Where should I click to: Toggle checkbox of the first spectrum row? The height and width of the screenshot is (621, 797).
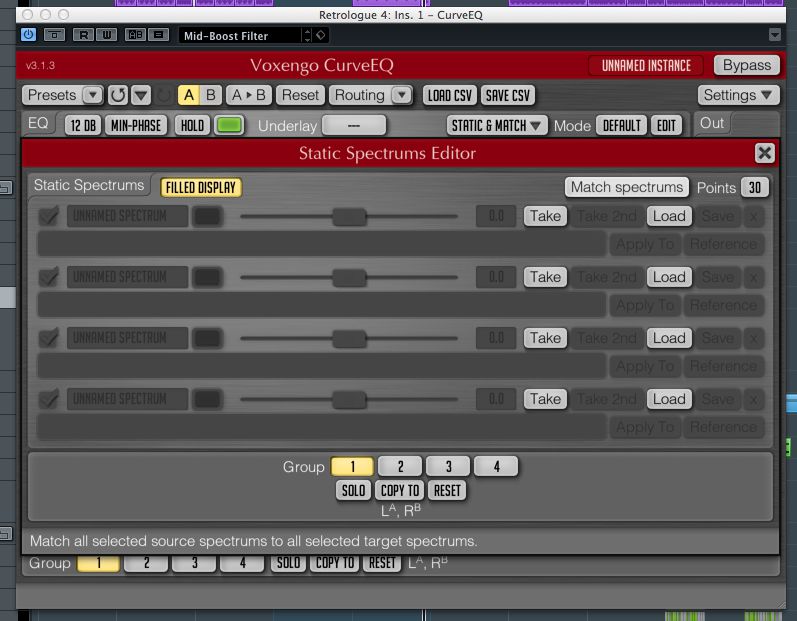[49, 216]
